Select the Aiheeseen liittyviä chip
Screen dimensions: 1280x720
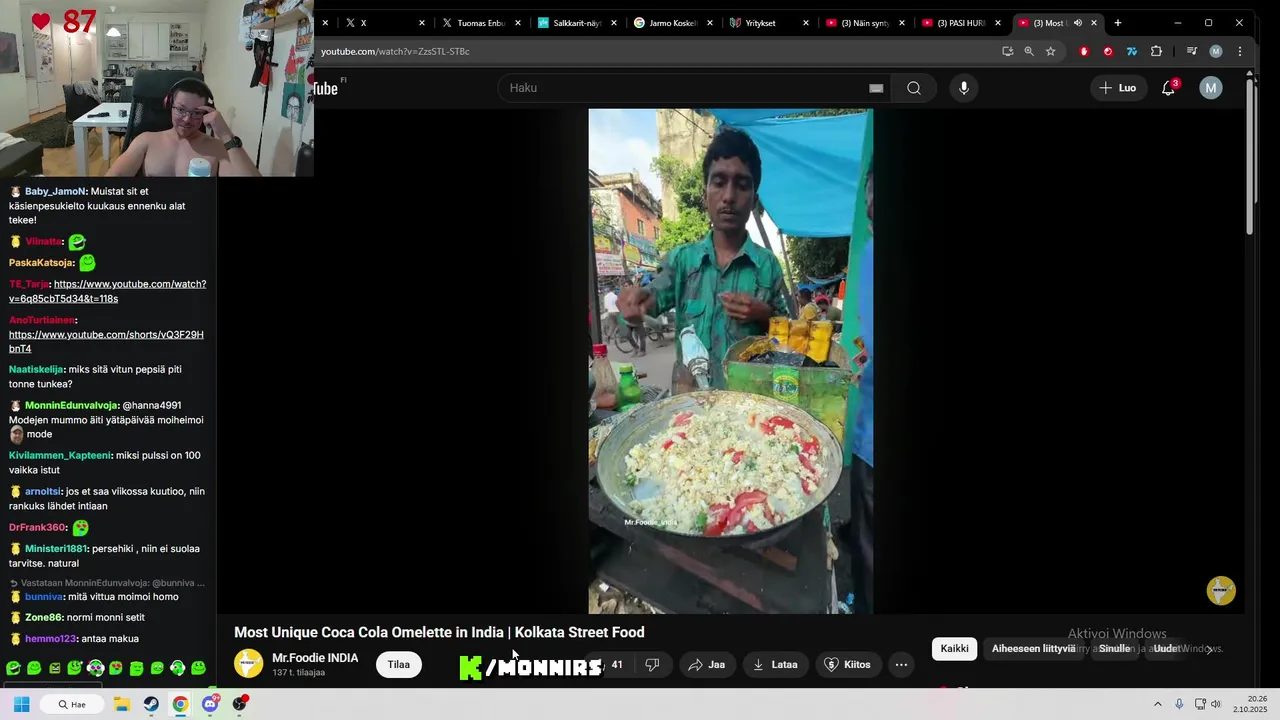[x=1033, y=649]
